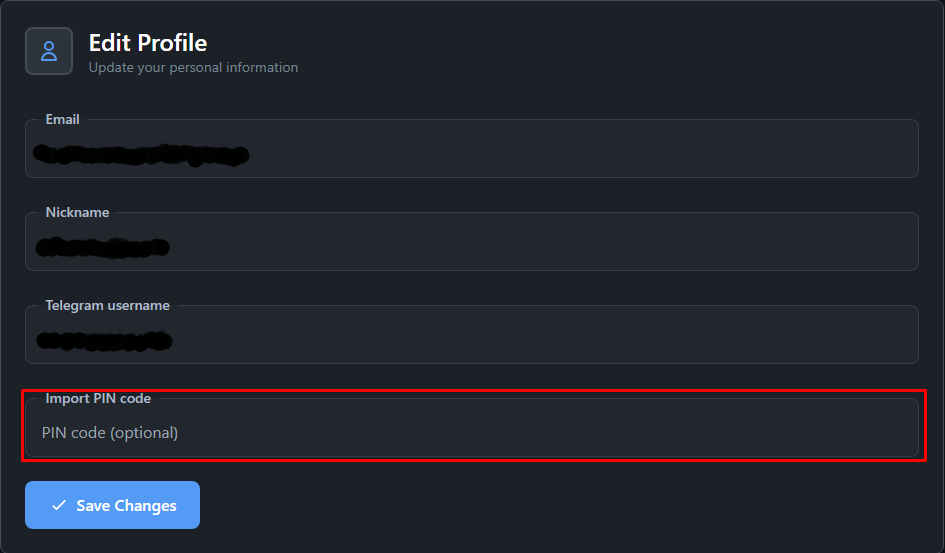
Task: Click the Nickname field label
Action: click(77, 212)
